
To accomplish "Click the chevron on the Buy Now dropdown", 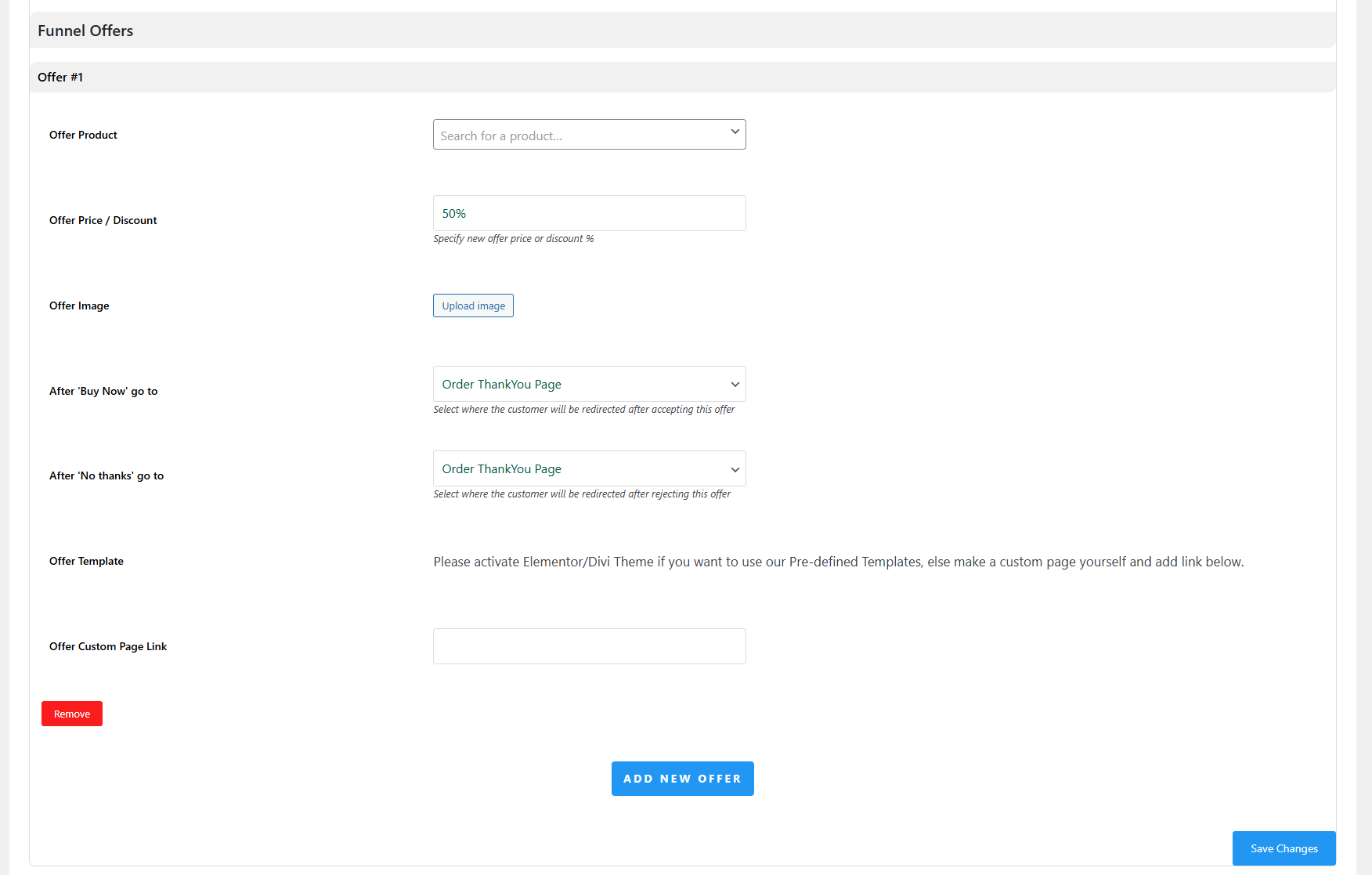I will pyautogui.click(x=735, y=385).
